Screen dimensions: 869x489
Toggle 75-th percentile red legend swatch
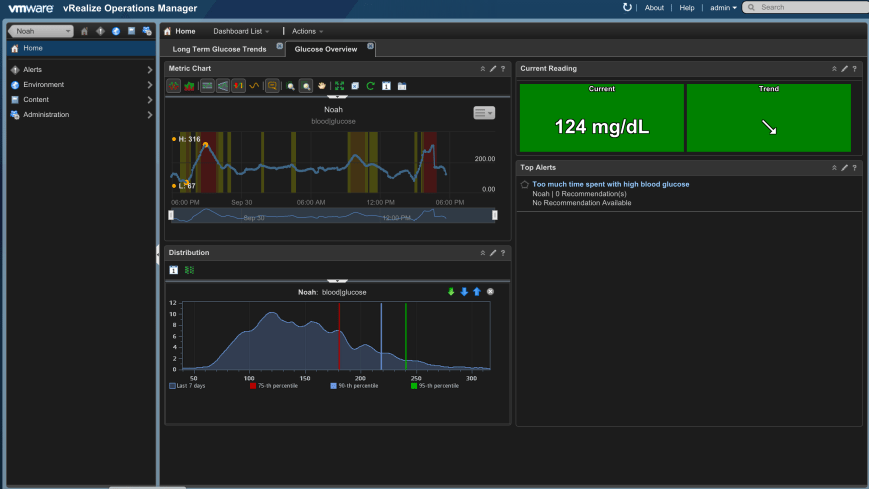pyautogui.click(x=253, y=386)
